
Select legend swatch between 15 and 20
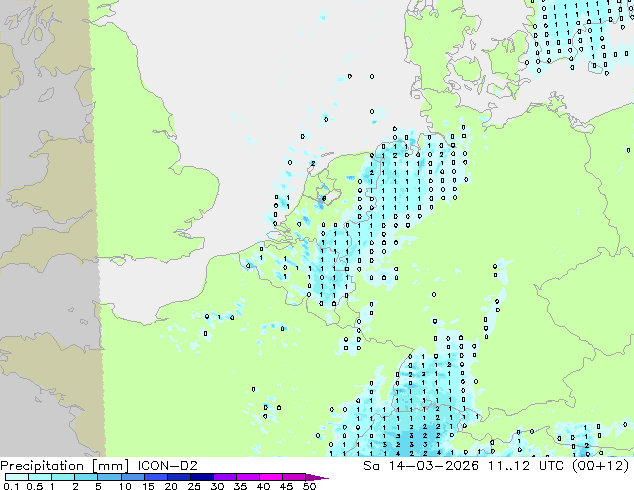coord(155,477)
